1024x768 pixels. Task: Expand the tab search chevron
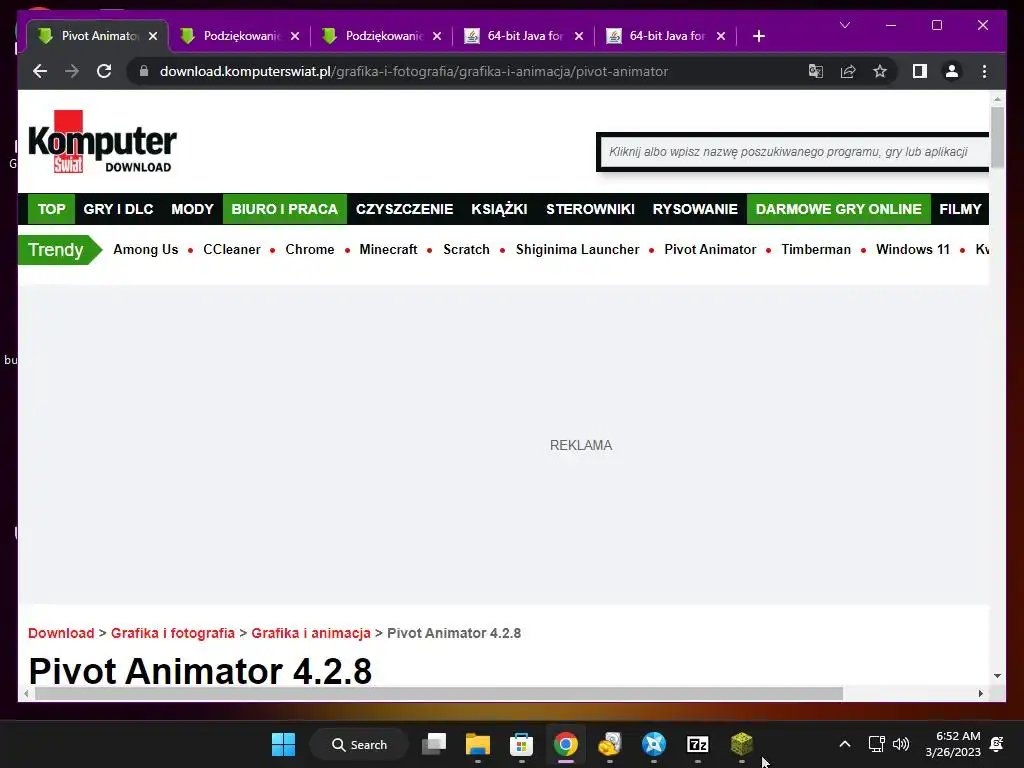[844, 25]
